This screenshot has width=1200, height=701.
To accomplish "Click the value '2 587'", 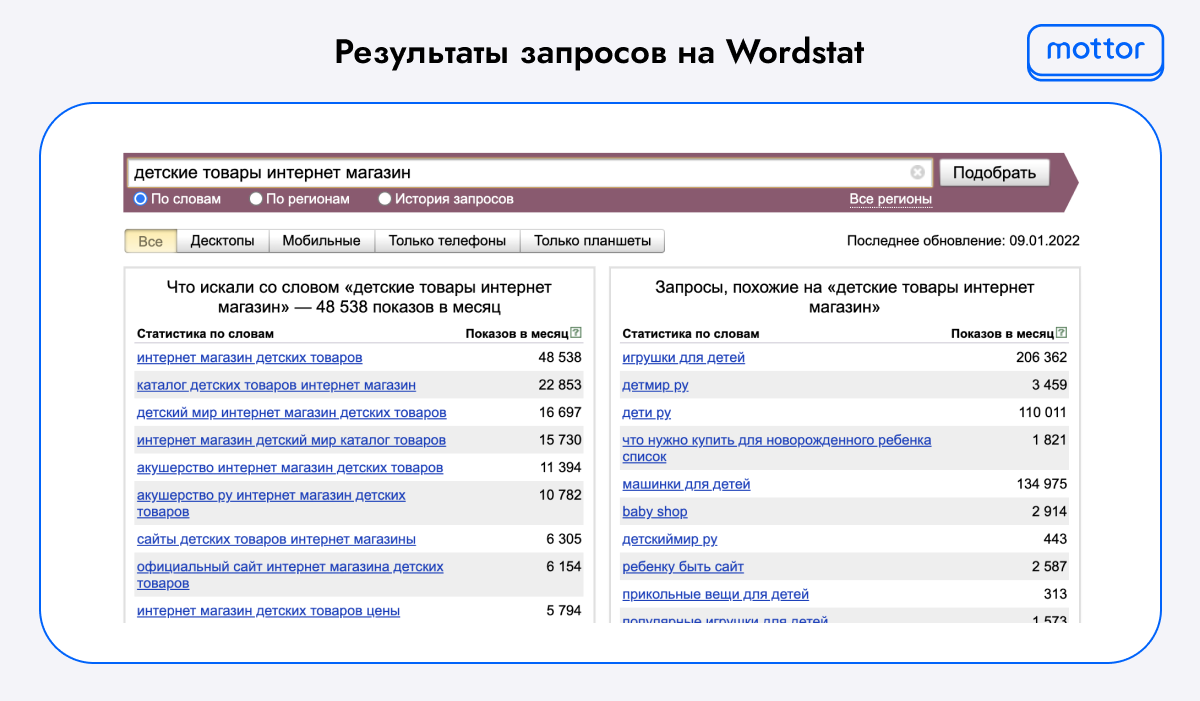I will (1049, 567).
